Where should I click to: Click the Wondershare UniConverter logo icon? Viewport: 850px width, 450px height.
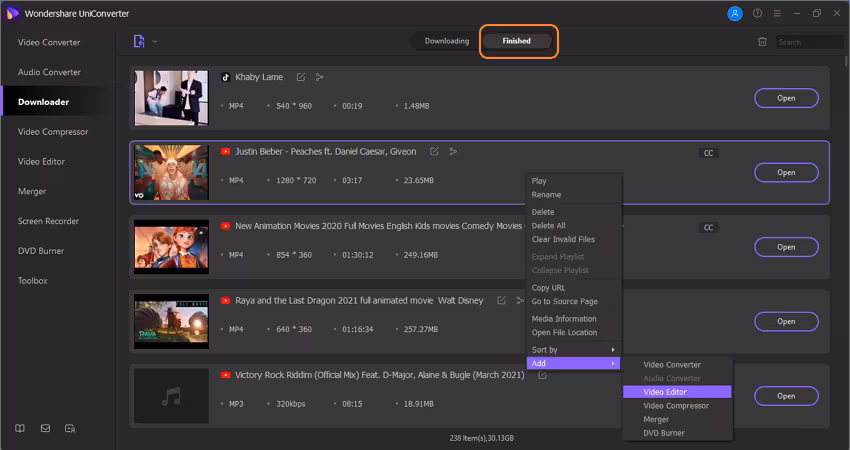[12, 14]
